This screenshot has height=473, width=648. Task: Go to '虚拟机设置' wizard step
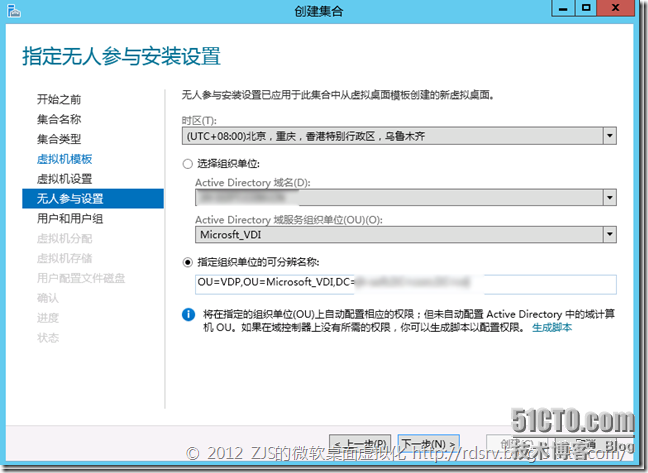pos(64,179)
